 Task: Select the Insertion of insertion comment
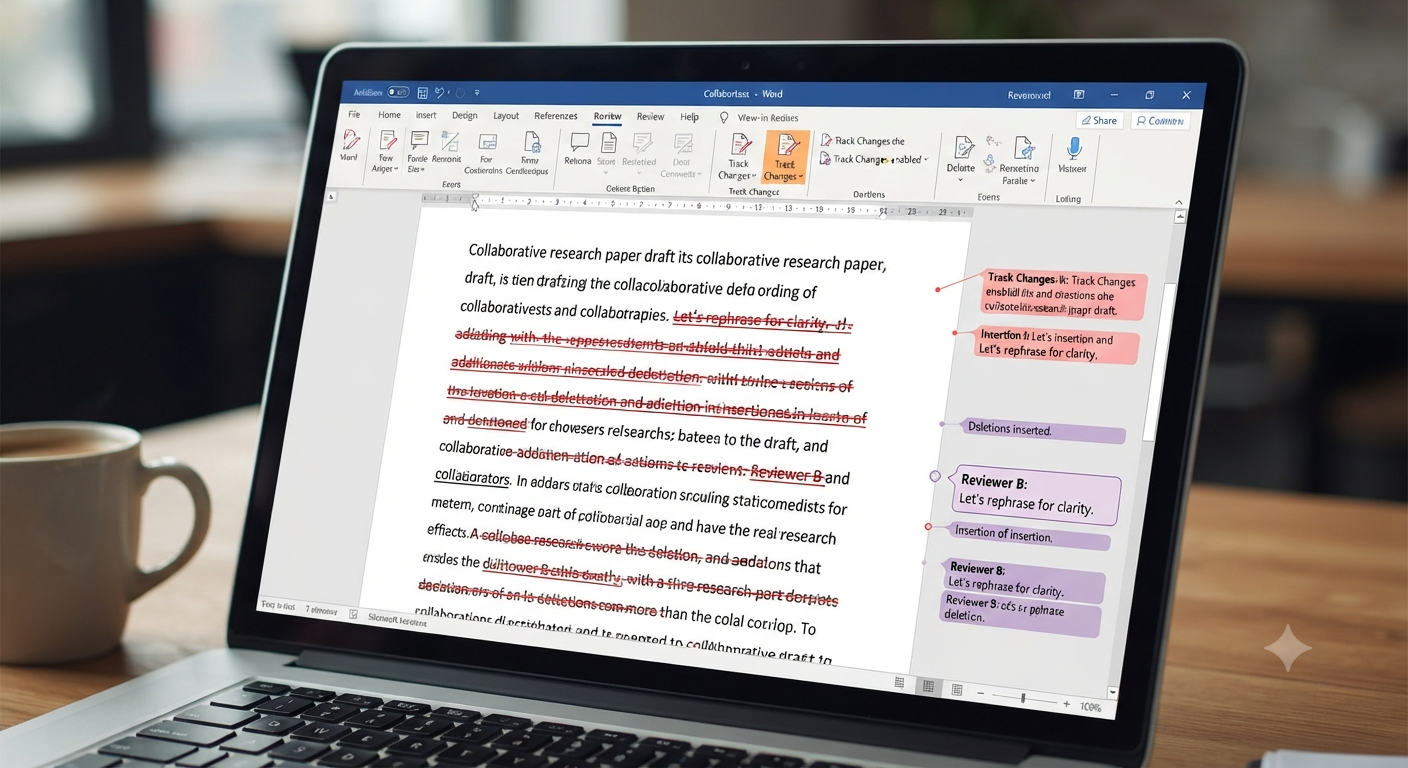[x=1028, y=536]
